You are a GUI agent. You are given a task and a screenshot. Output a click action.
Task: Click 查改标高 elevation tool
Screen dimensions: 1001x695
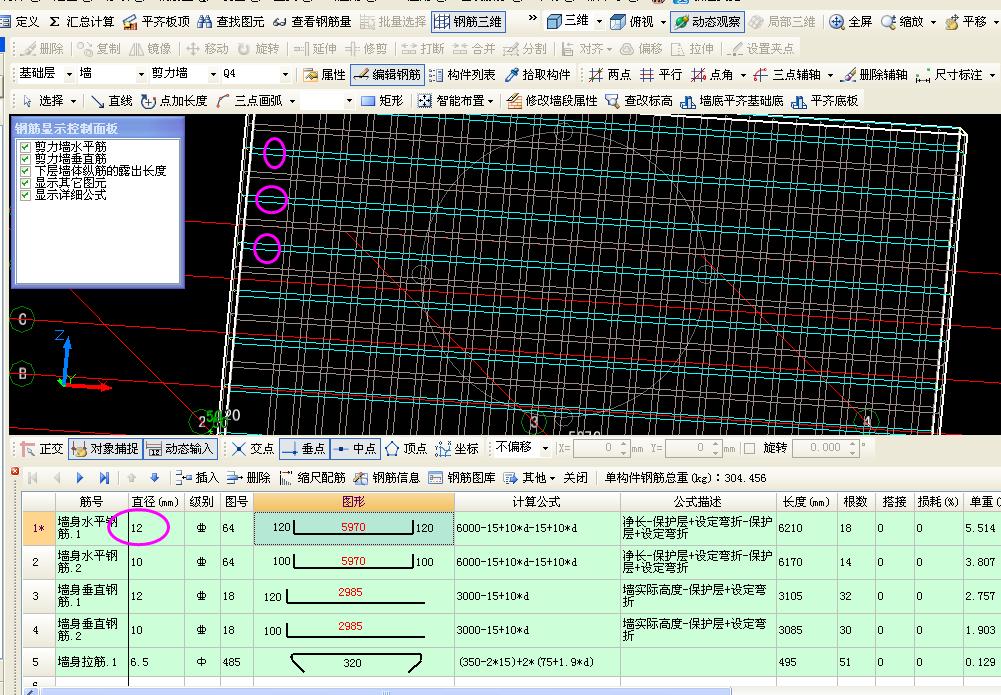(639, 101)
